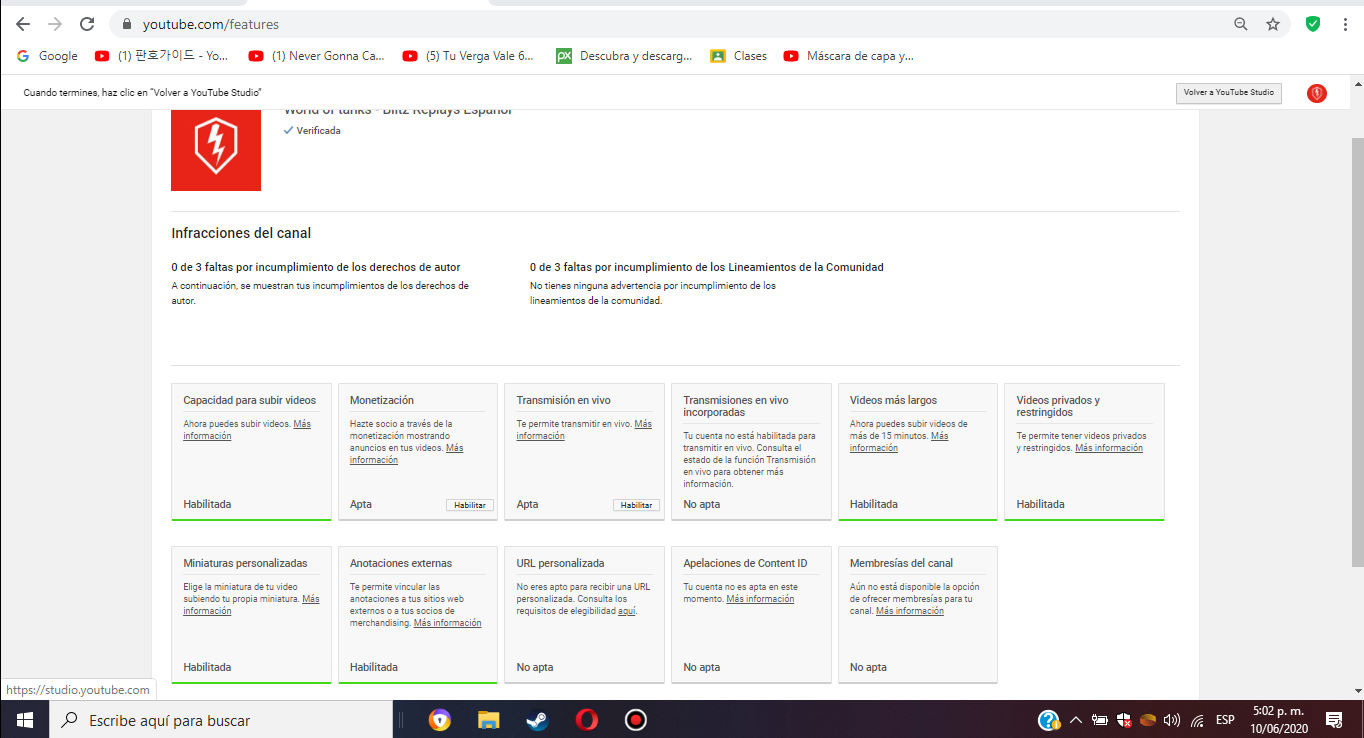Screen dimensions: 1364x738
Task: Click the red alert icon beside Volver a YouTube Studio
Action: point(1316,92)
